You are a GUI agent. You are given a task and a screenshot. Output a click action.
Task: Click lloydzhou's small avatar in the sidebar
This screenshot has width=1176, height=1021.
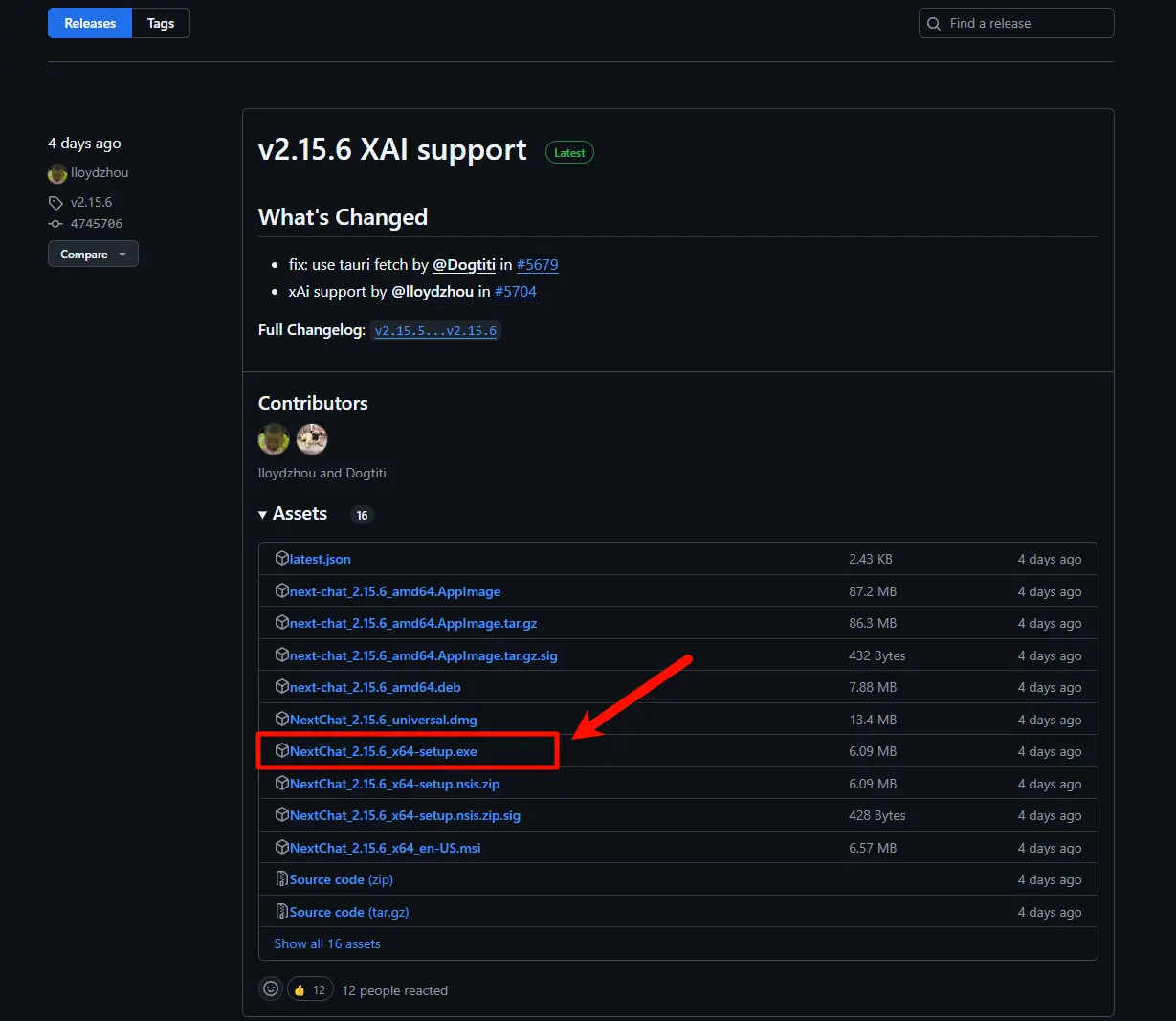pyautogui.click(x=57, y=173)
